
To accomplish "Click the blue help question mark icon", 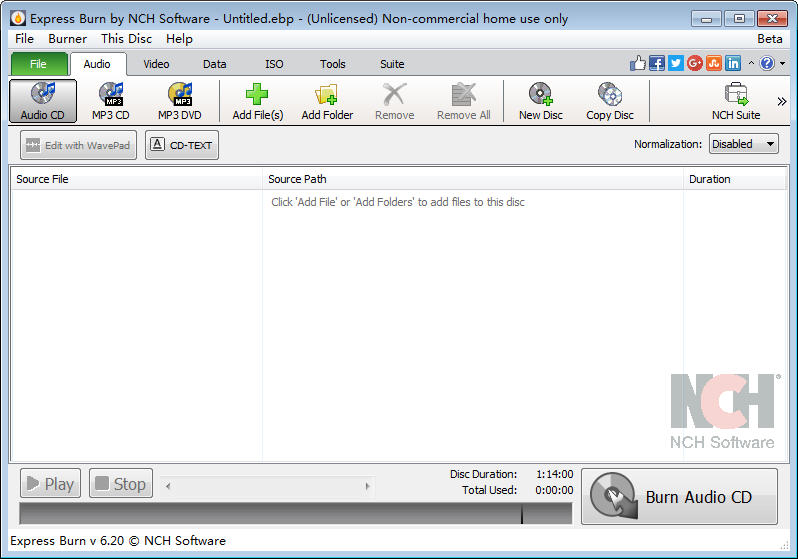I will click(767, 63).
